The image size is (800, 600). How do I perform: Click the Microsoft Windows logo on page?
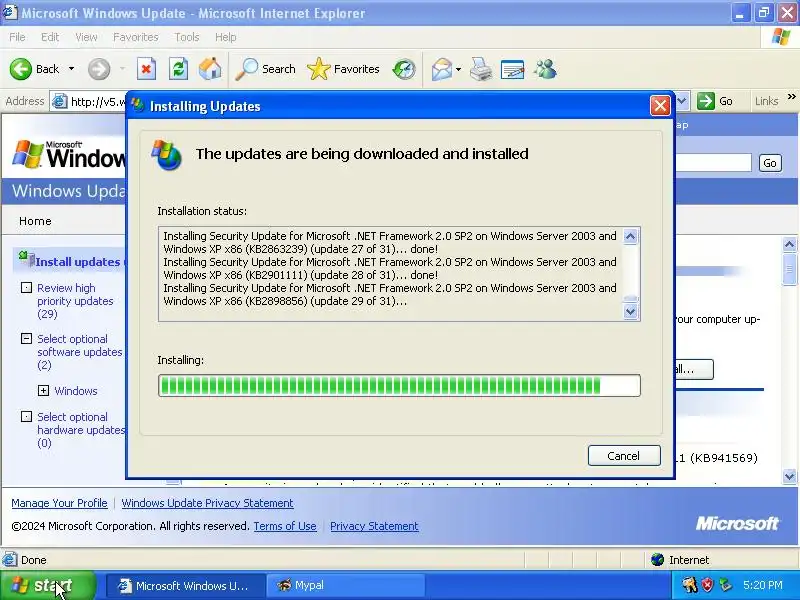tap(69, 154)
